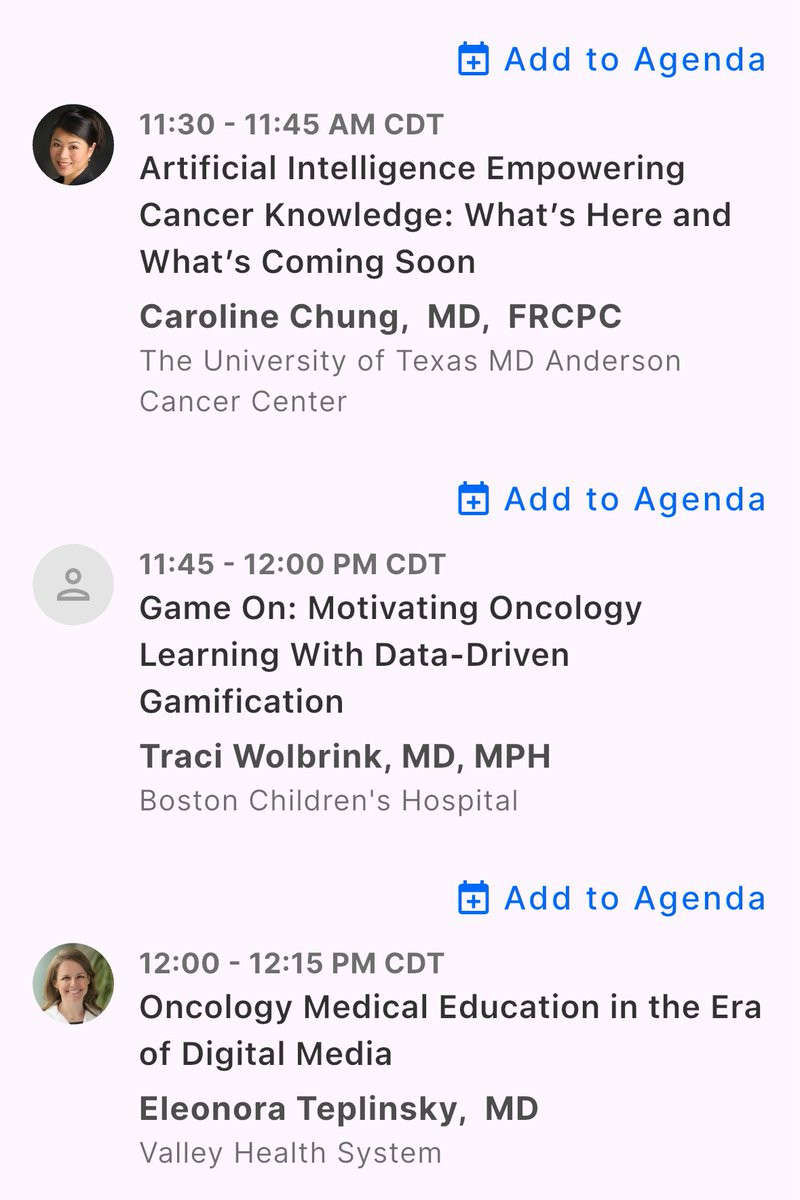
Task: Add the 12:00 PM session to agenda
Action: click(x=612, y=898)
